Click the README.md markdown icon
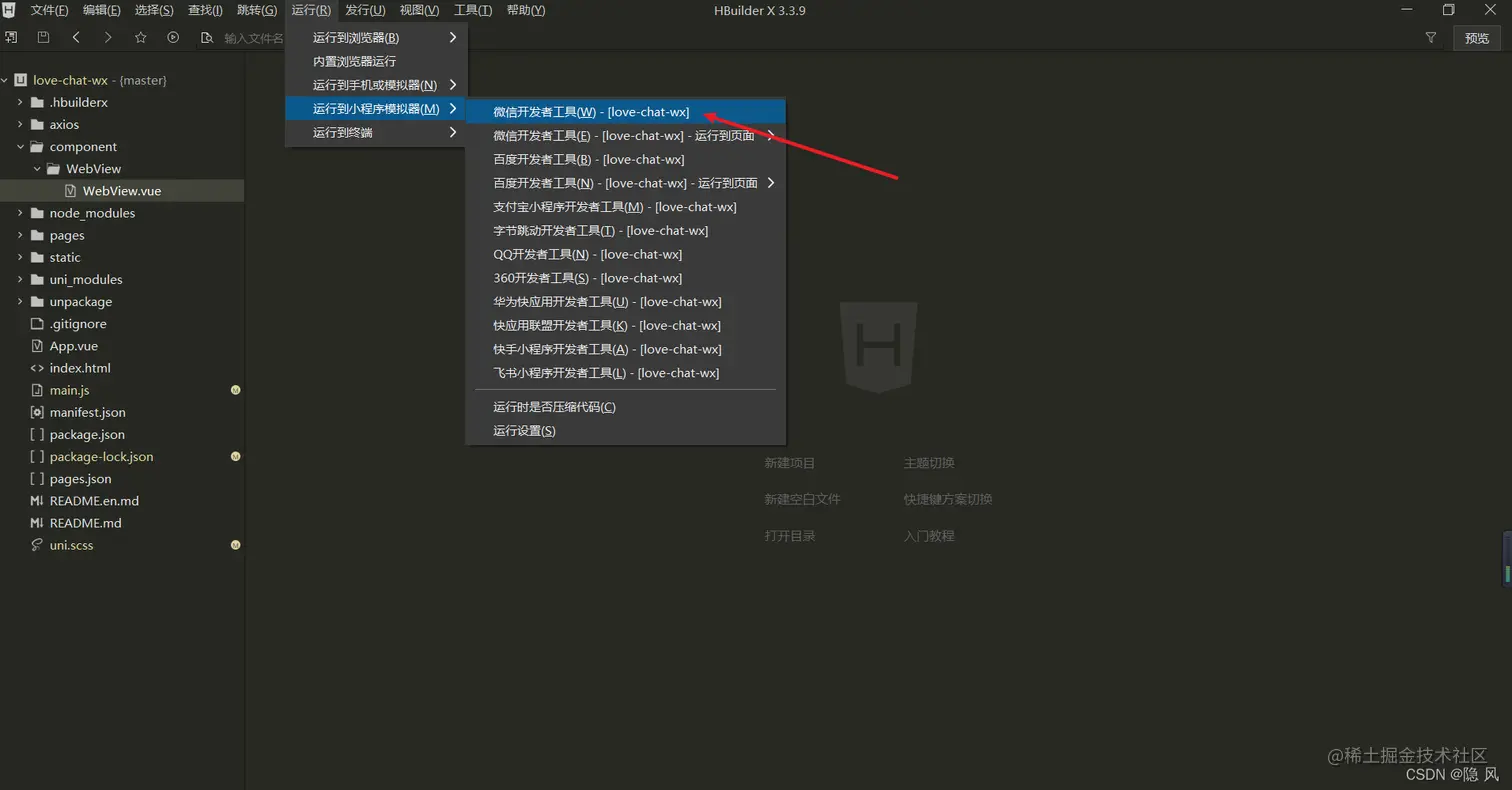Screen dimensions: 1512x790 pos(37,523)
